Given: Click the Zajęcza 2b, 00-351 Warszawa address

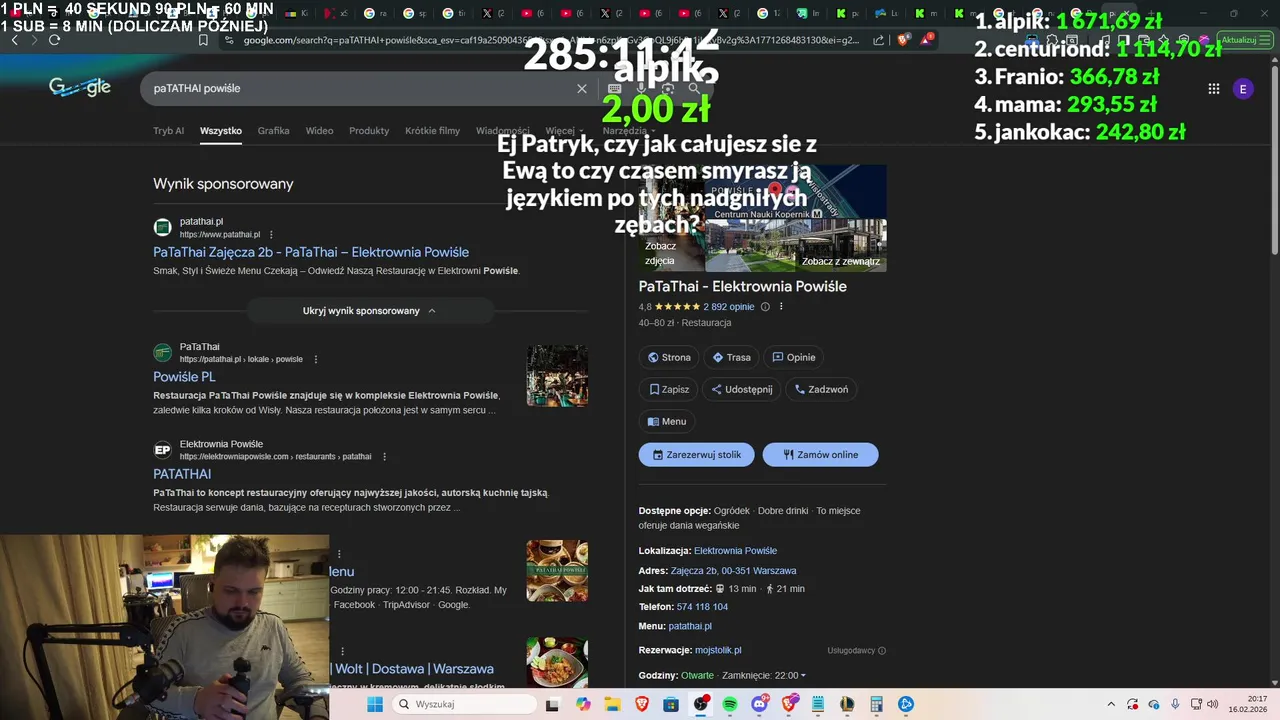Looking at the screenshot, I should coord(733,570).
